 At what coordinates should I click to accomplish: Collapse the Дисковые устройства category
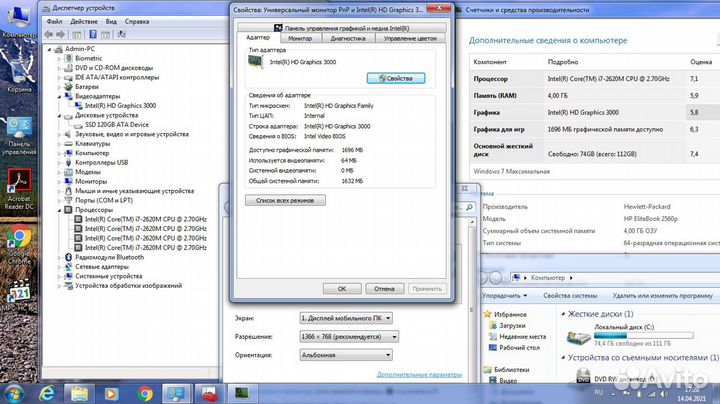point(59,115)
